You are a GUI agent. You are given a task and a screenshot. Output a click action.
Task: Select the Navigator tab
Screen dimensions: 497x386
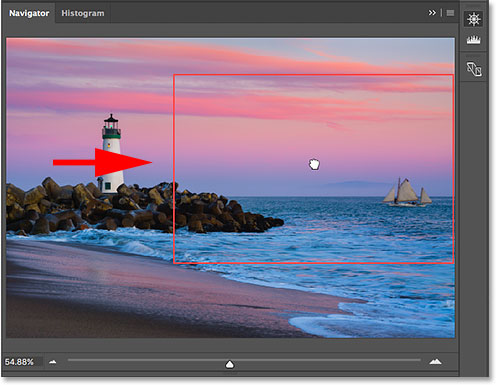pyautogui.click(x=29, y=13)
